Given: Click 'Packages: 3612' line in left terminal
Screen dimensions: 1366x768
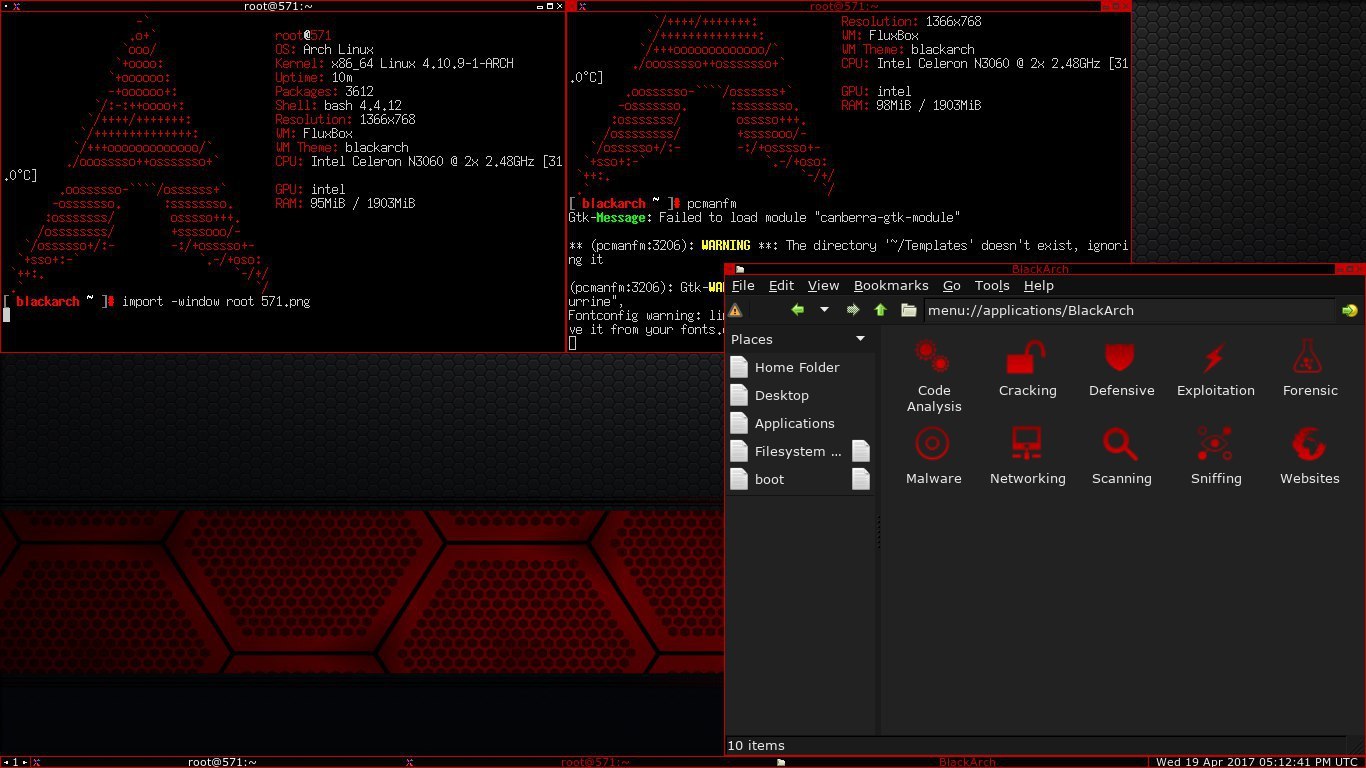Looking at the screenshot, I should point(324,91).
